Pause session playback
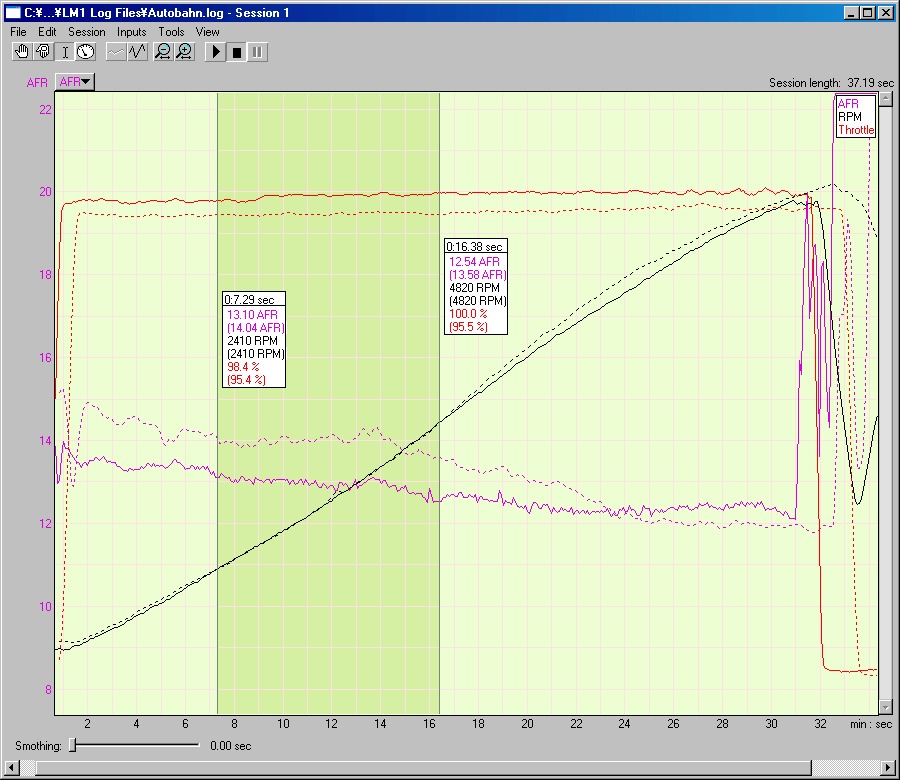900x780 pixels. coord(258,52)
